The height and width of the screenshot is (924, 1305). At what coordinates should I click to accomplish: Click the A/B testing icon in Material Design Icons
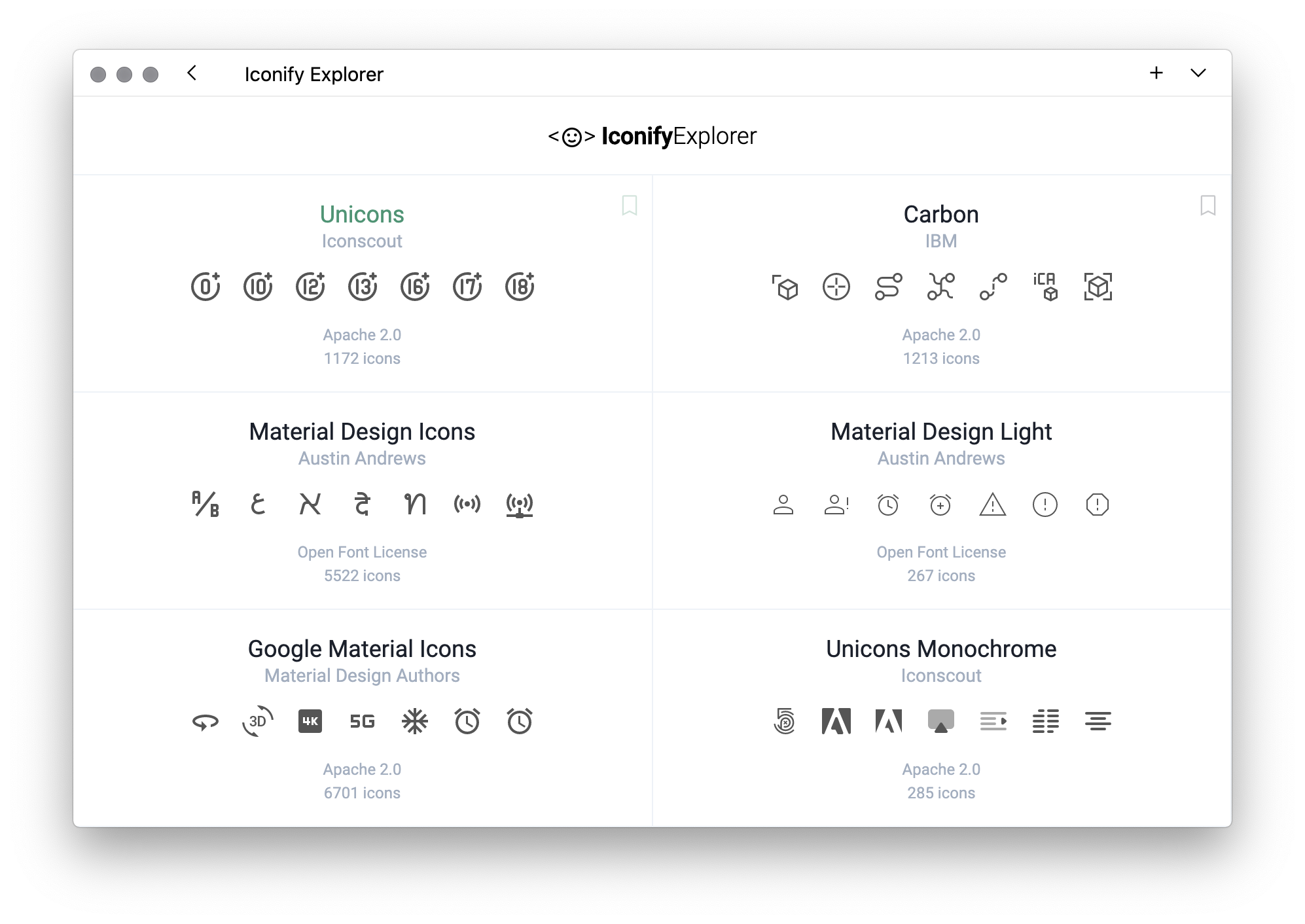(x=206, y=504)
